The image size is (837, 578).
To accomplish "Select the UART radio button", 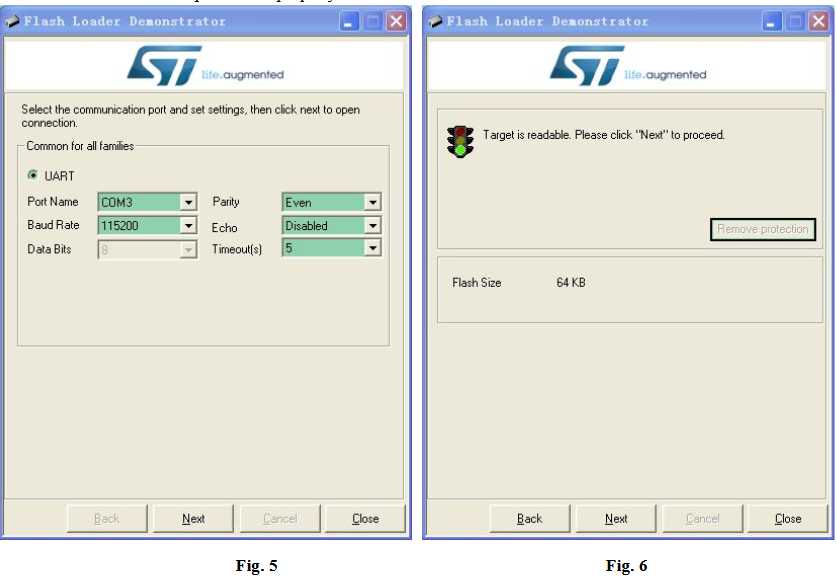I will point(33,175).
